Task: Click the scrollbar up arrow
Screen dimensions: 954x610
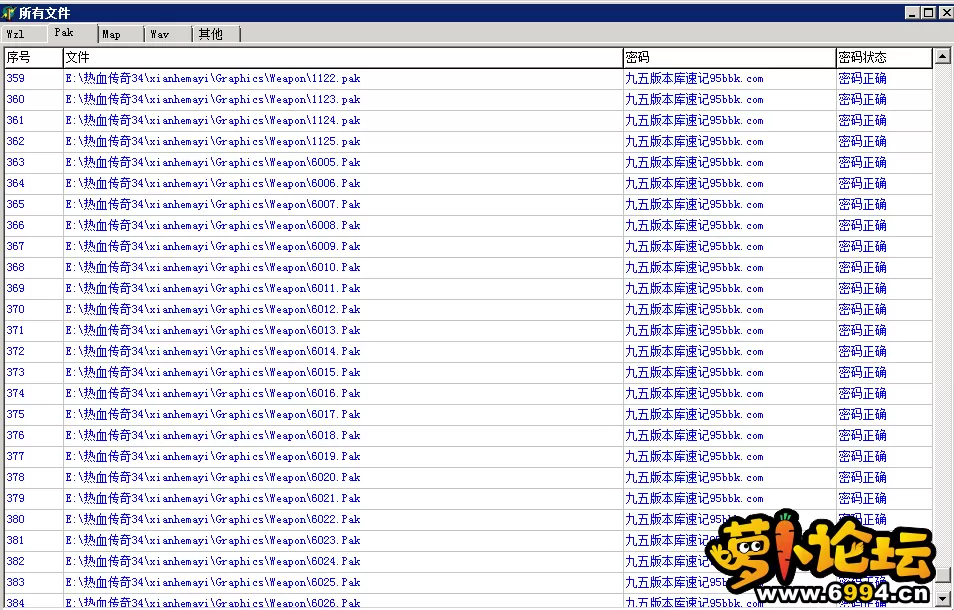Action: (x=942, y=57)
